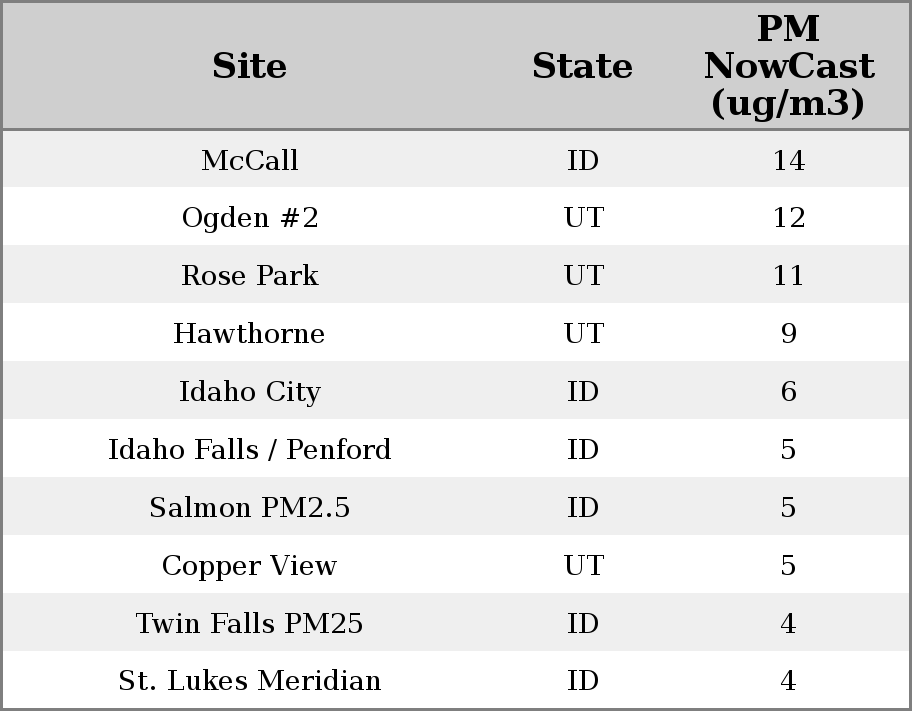
Task: Click the PM NowCast (ug/m3) column header
Action: (x=788, y=66)
